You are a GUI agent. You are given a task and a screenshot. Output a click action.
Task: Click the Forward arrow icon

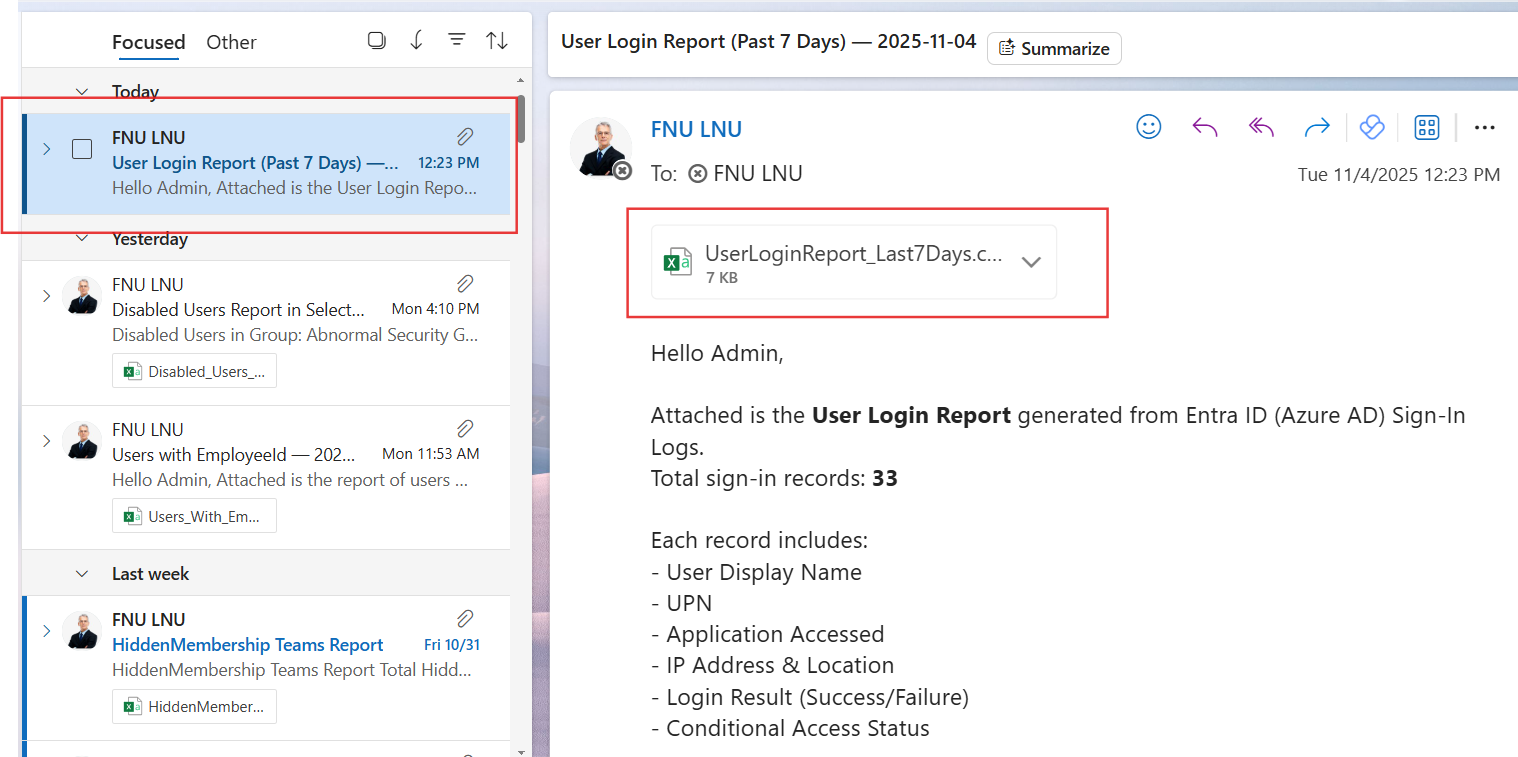pyautogui.click(x=1317, y=127)
